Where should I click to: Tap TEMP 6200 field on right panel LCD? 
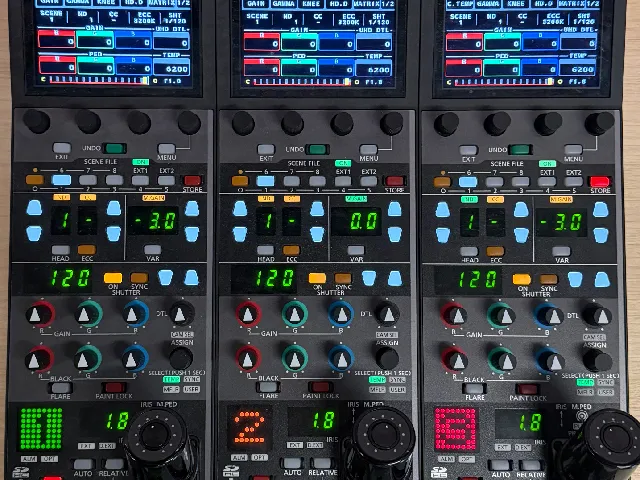(578, 69)
